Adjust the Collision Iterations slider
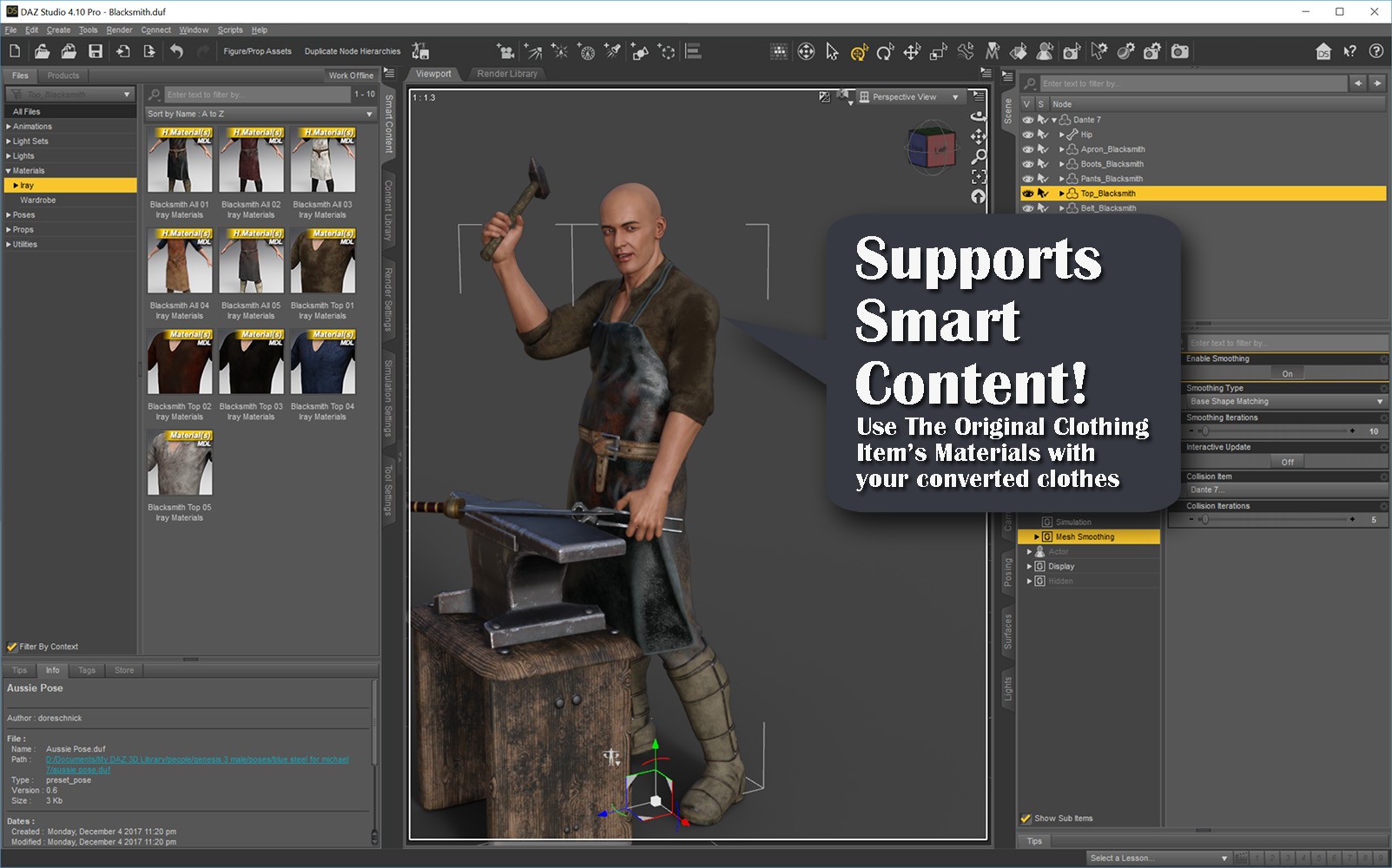 tap(1270, 520)
